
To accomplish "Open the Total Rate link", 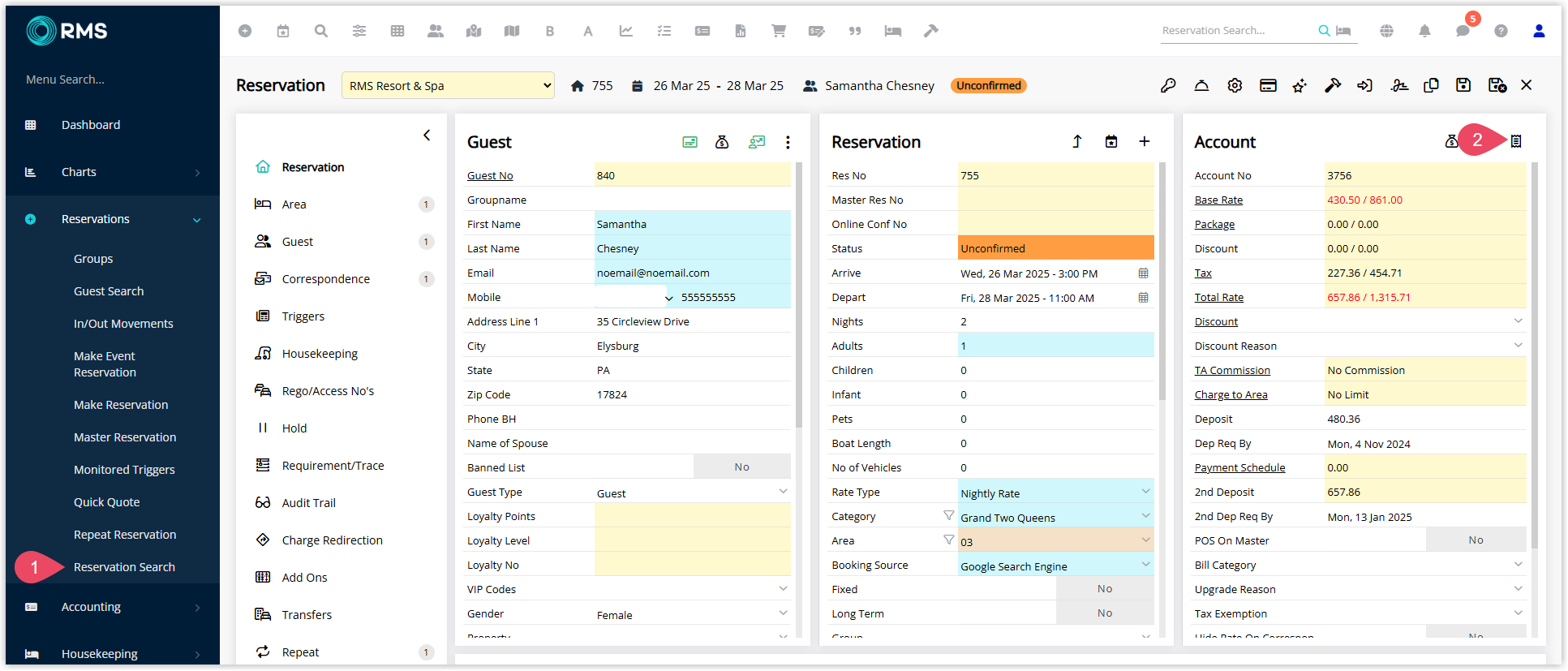I will 1218,298.
